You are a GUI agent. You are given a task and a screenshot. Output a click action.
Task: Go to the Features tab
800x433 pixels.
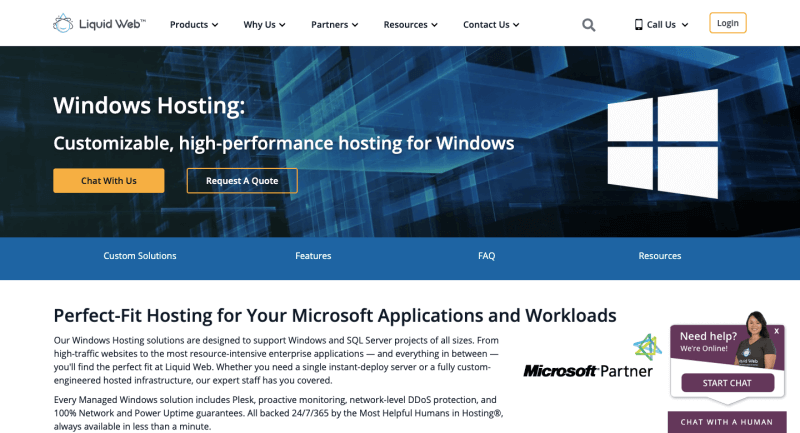tap(313, 256)
